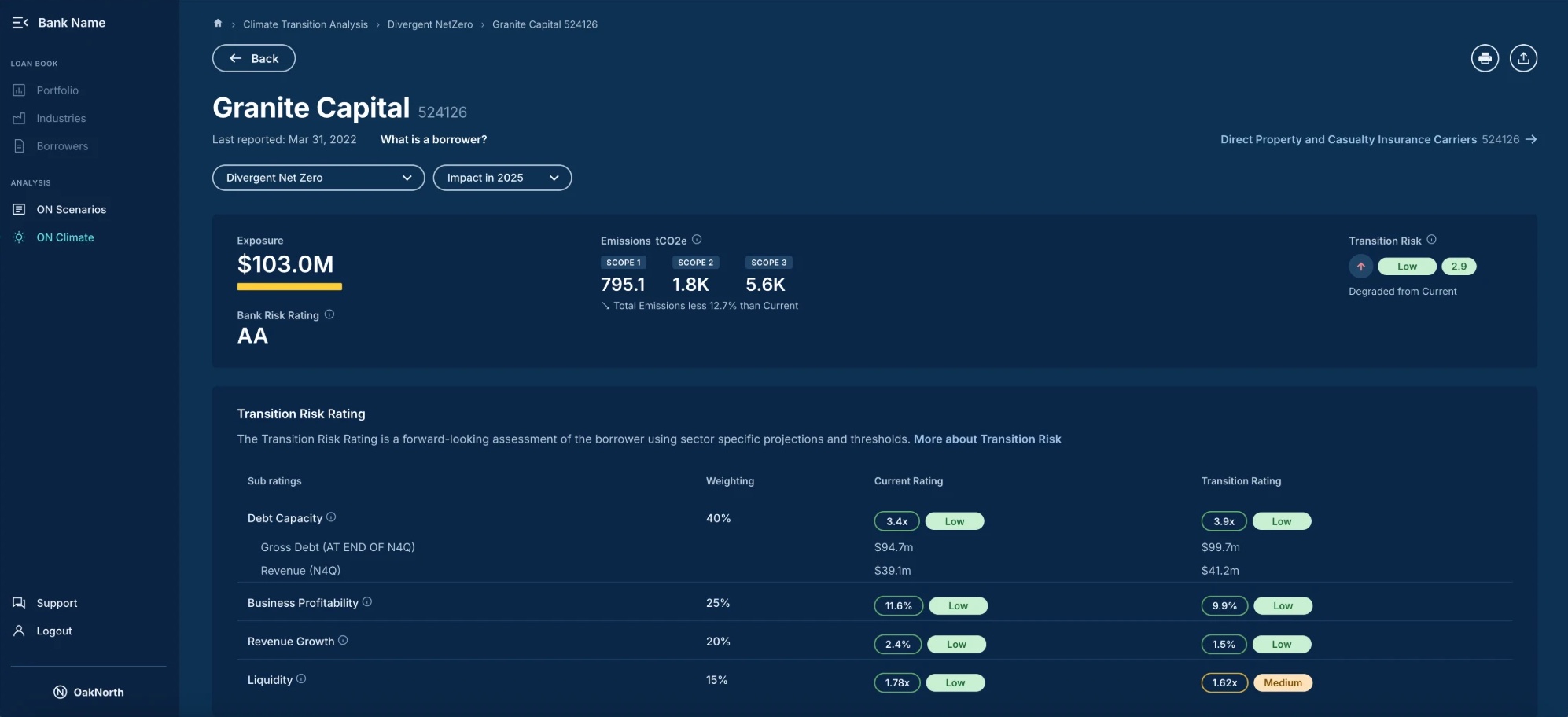
Task: Click the Scope 3 value 5.6K
Action: point(765,285)
